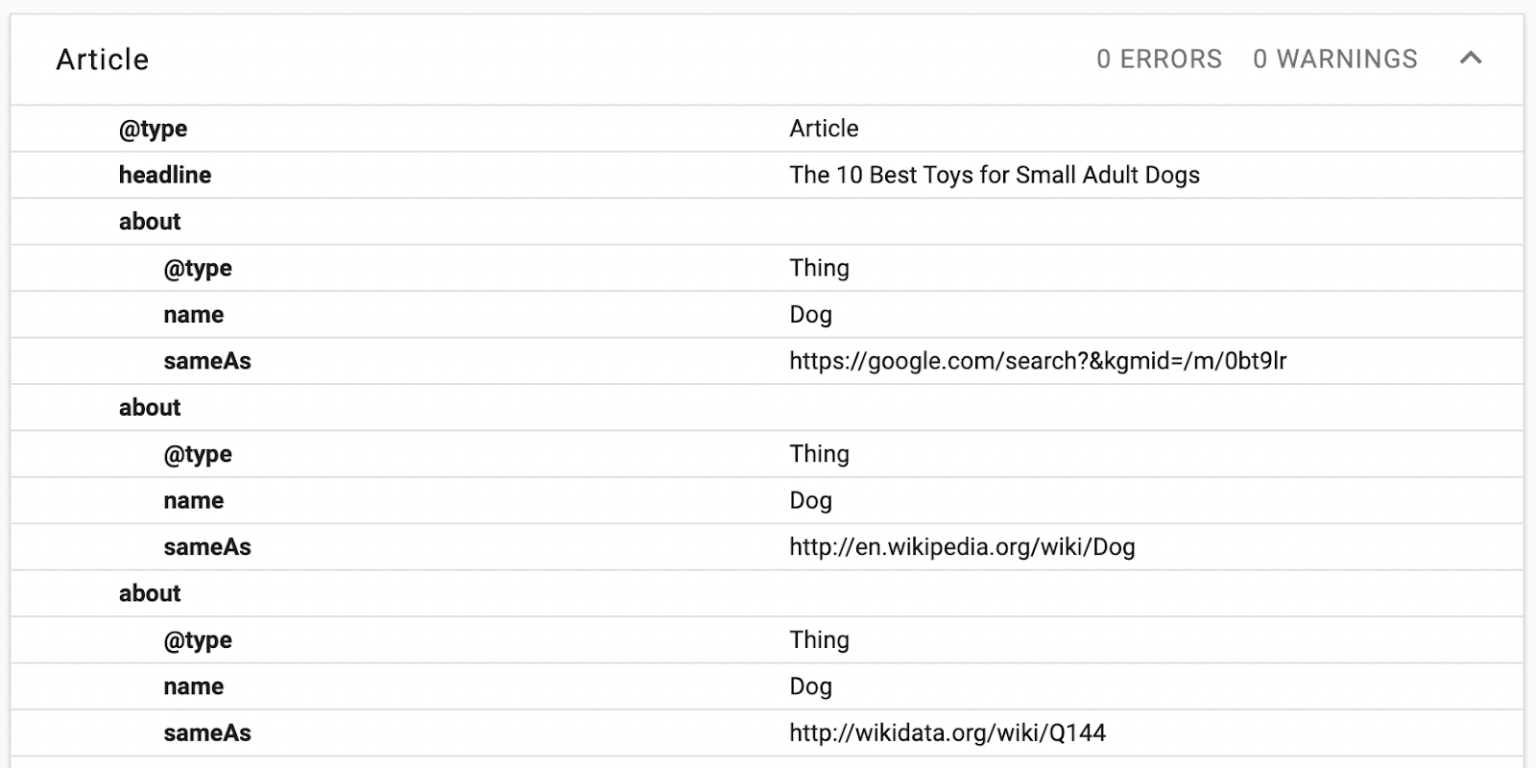
Task: Expand the first about property row
Action: [149, 221]
